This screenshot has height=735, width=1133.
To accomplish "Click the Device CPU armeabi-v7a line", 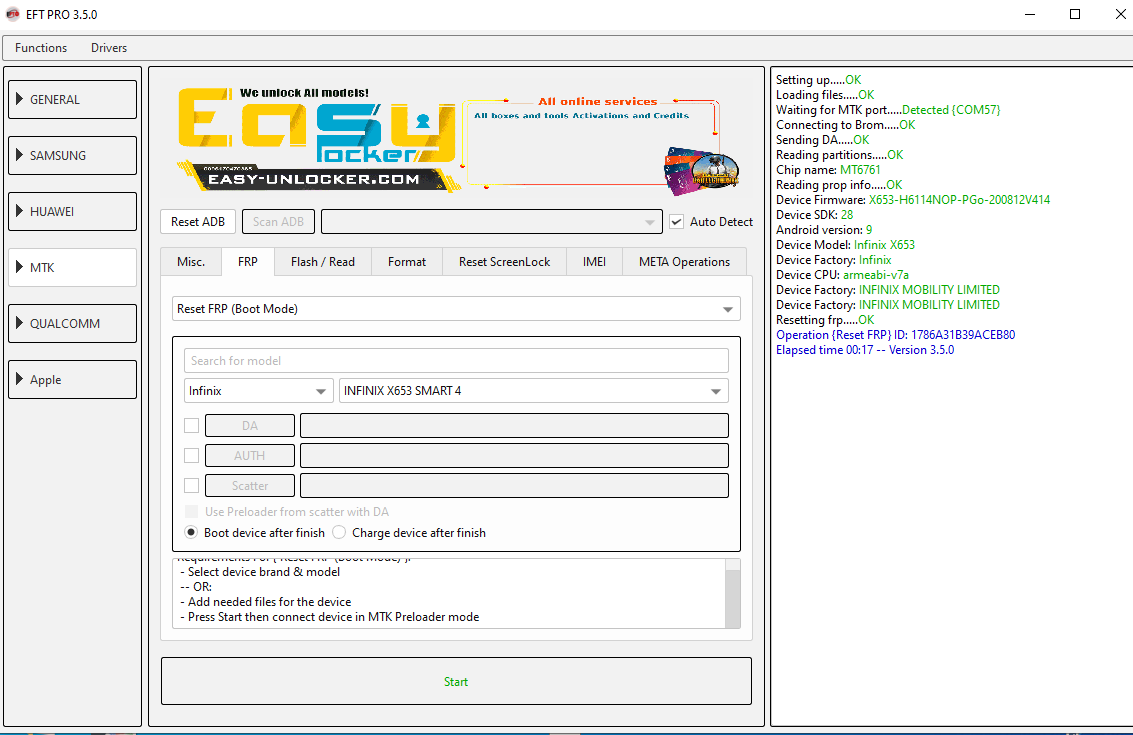I will pos(843,275).
